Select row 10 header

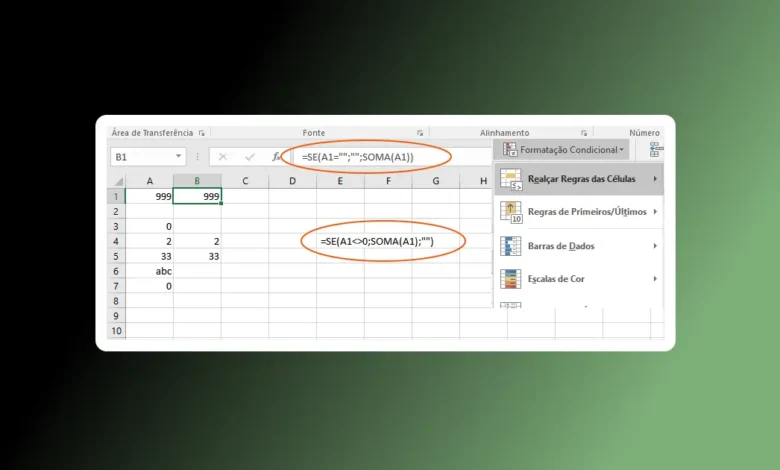pos(116,331)
